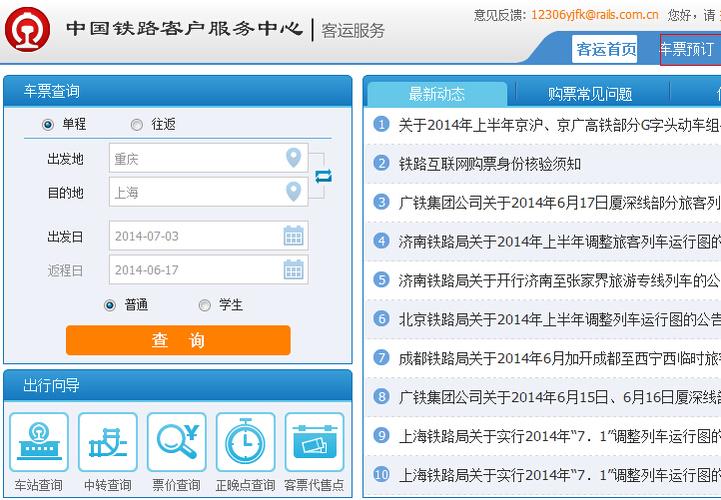Select the 学生 student radio button

205,305
